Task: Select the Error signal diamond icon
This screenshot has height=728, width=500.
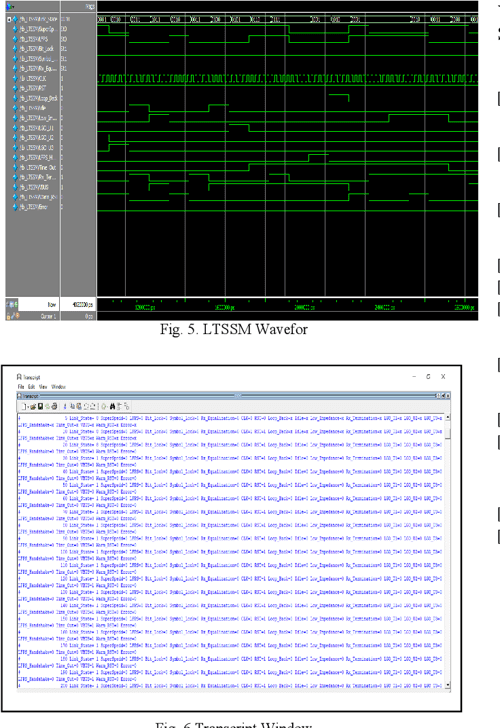Action: point(15,207)
